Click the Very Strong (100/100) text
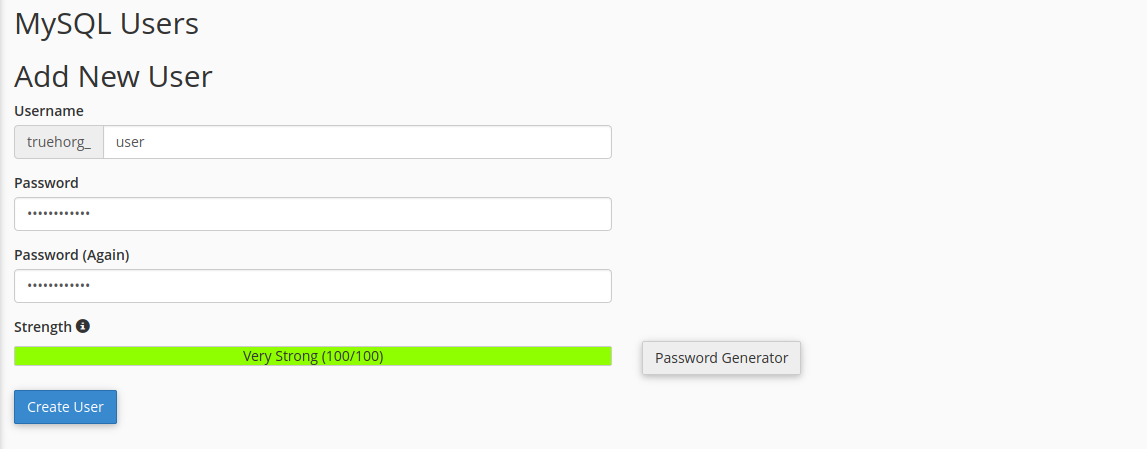 (x=313, y=357)
